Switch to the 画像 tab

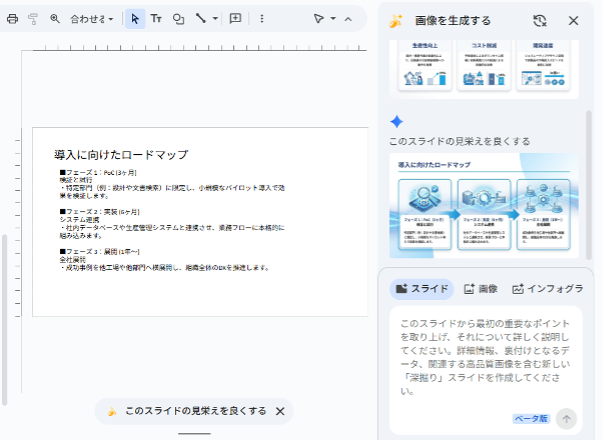tap(480, 289)
